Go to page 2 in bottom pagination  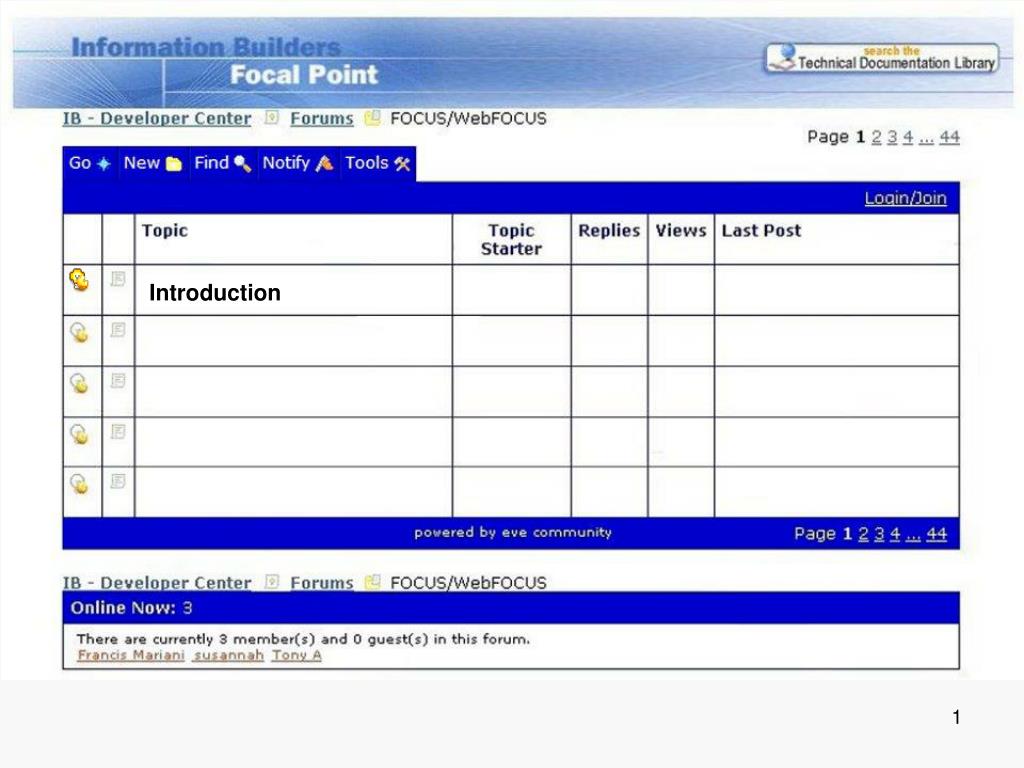click(863, 534)
